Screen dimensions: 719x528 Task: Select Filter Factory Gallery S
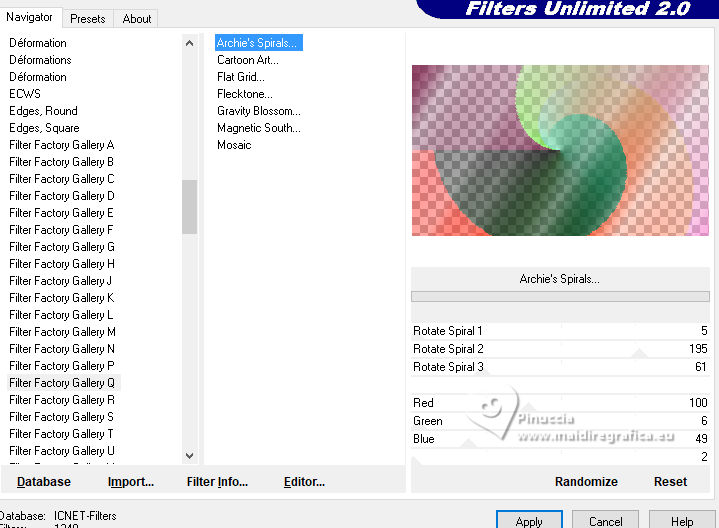[x=61, y=416]
